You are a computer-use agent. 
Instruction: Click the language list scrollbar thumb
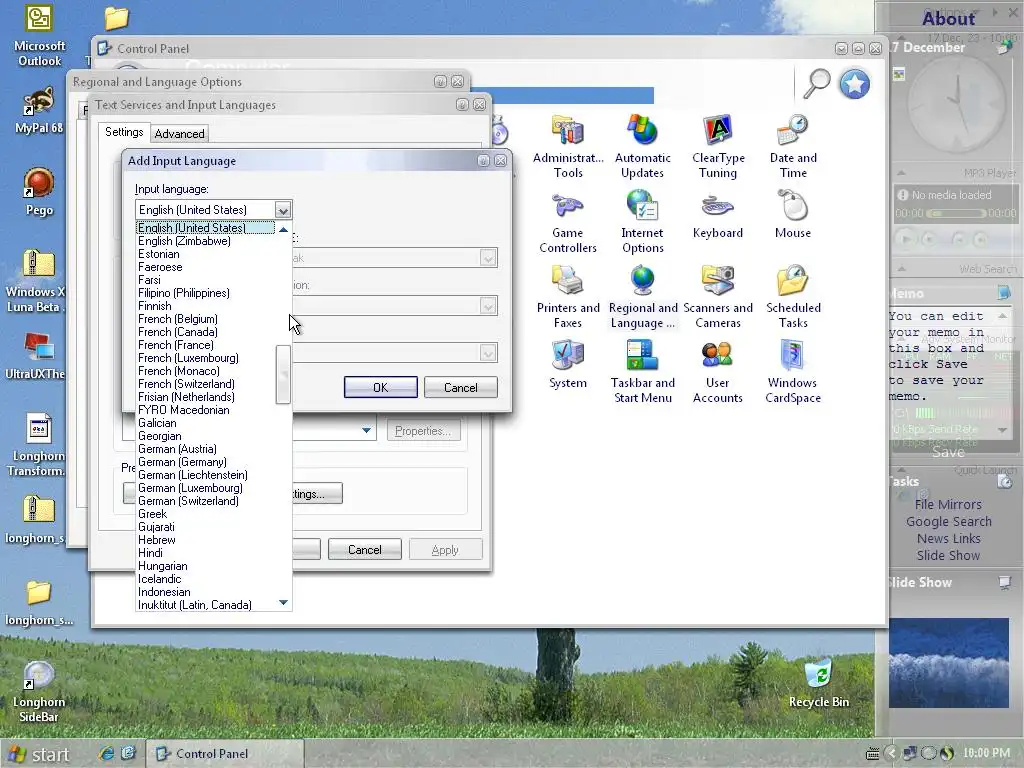tap(283, 374)
